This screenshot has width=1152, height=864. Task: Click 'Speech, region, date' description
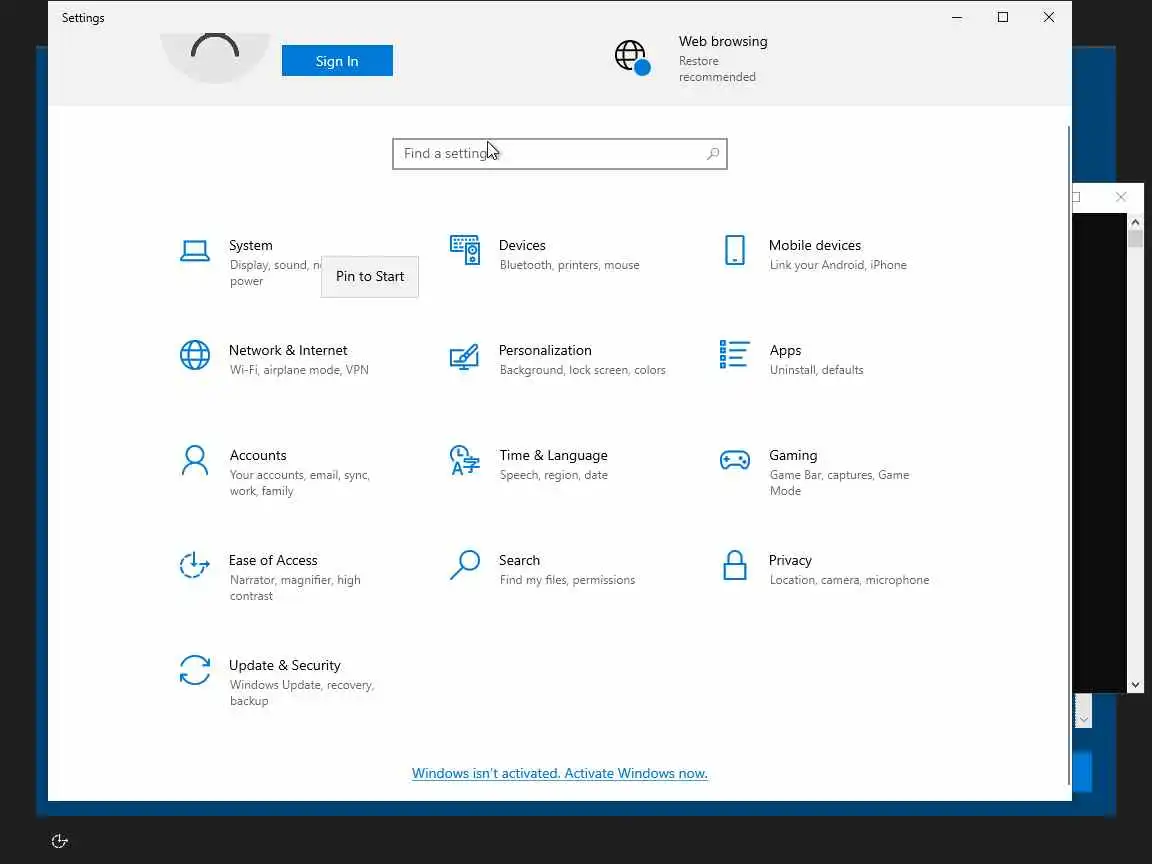tap(554, 475)
